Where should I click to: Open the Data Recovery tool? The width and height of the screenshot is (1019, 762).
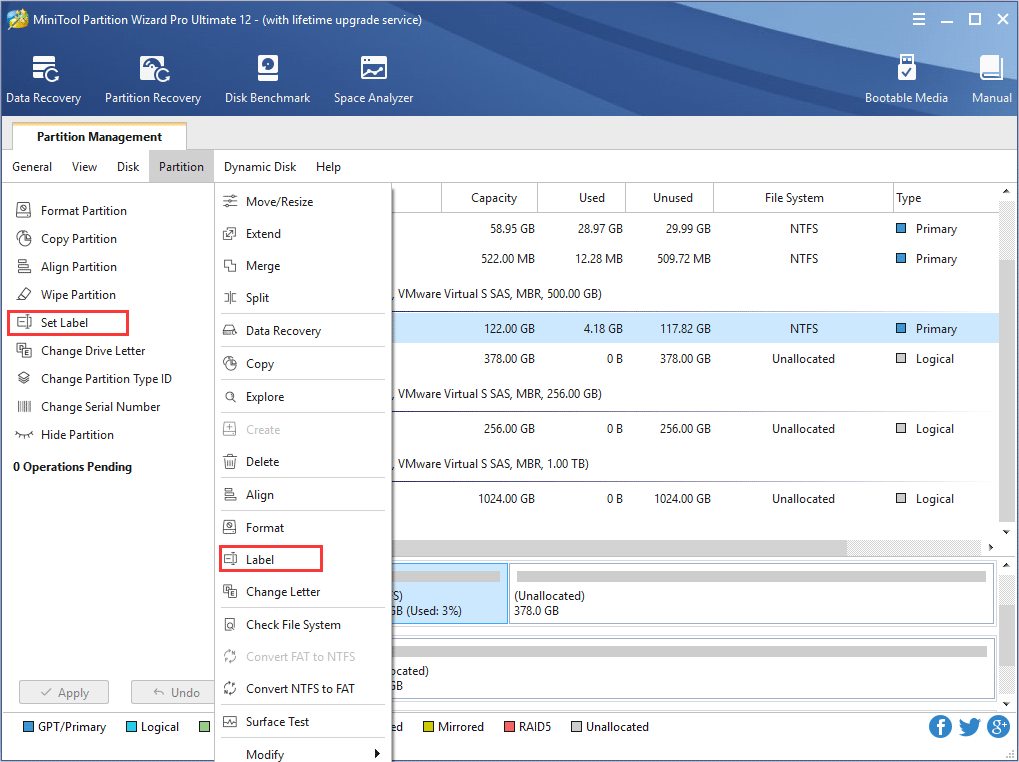43,78
